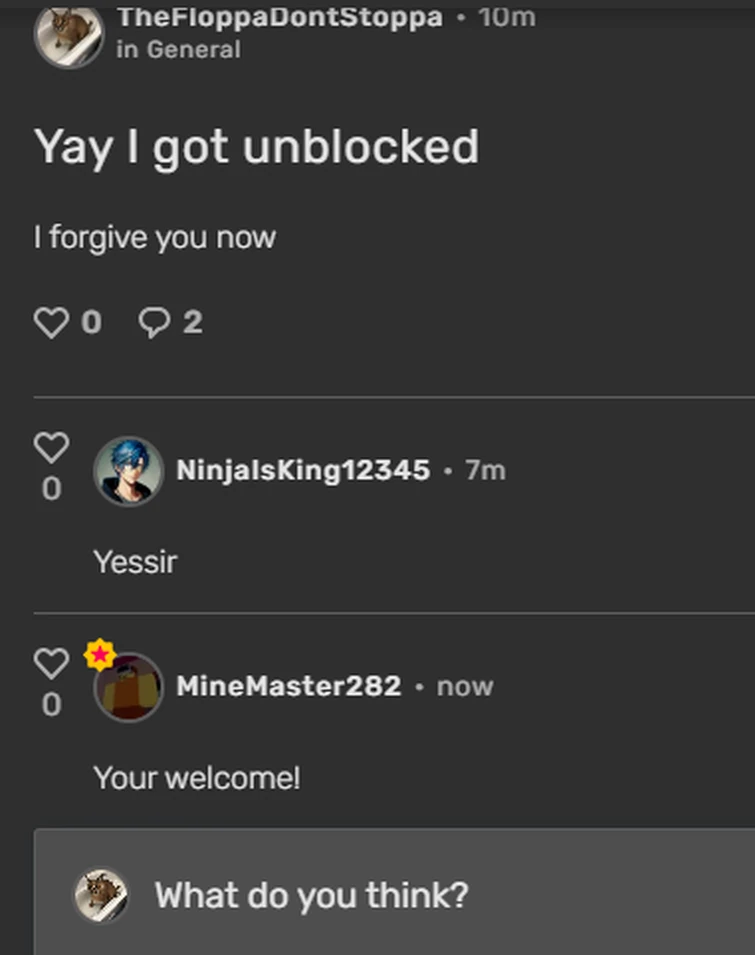Click the post's 10m timestamp
Viewport: 755px width, 955px height.
[x=506, y=17]
